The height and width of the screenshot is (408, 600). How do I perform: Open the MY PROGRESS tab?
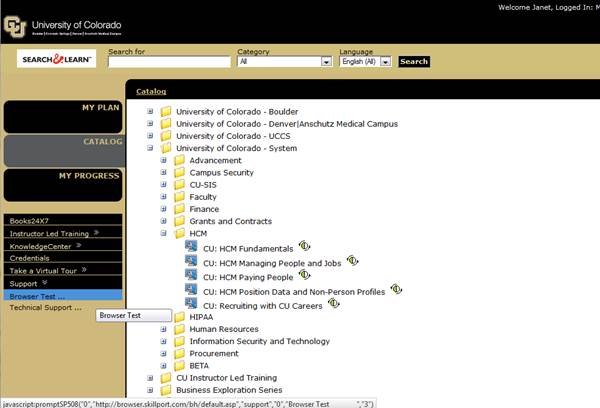(x=63, y=185)
